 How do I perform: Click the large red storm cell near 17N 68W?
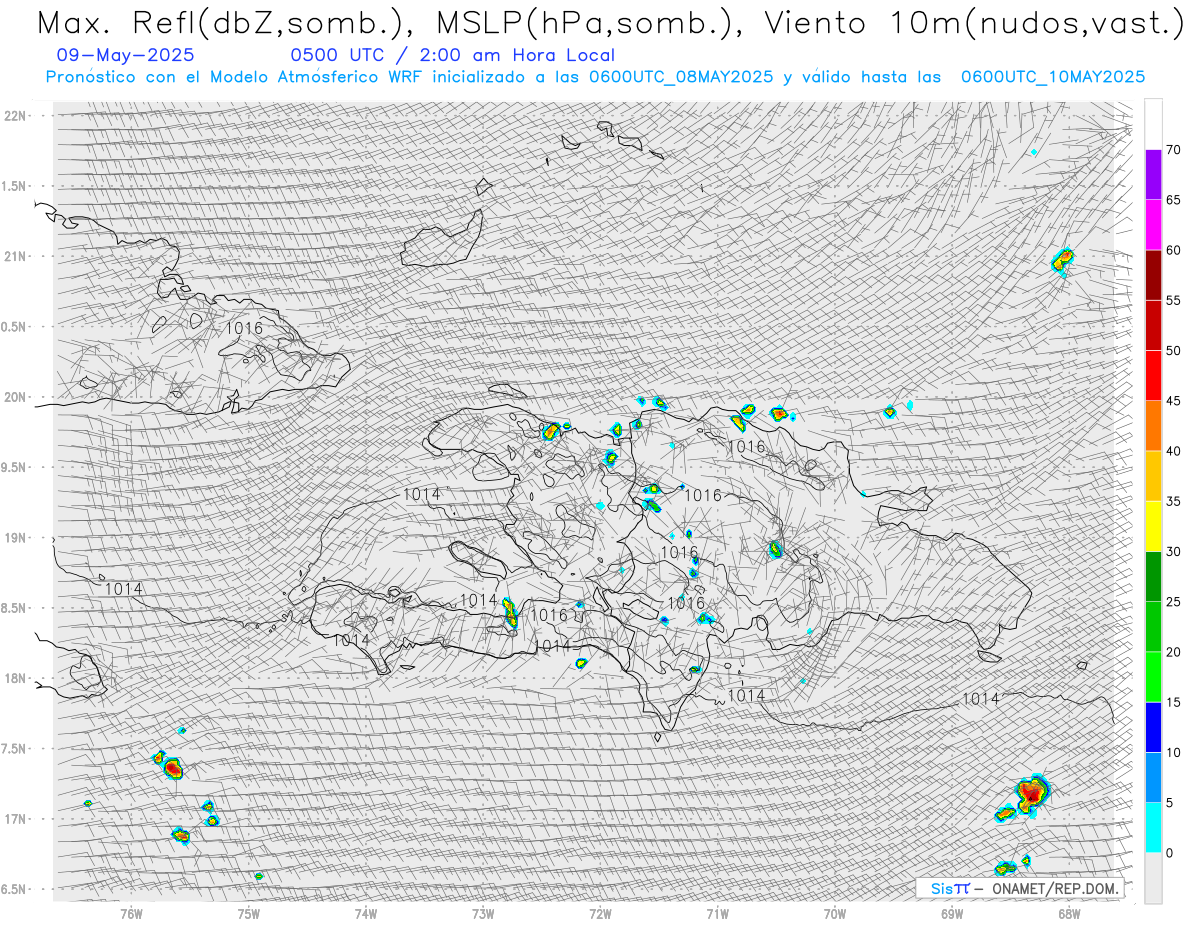(1032, 793)
